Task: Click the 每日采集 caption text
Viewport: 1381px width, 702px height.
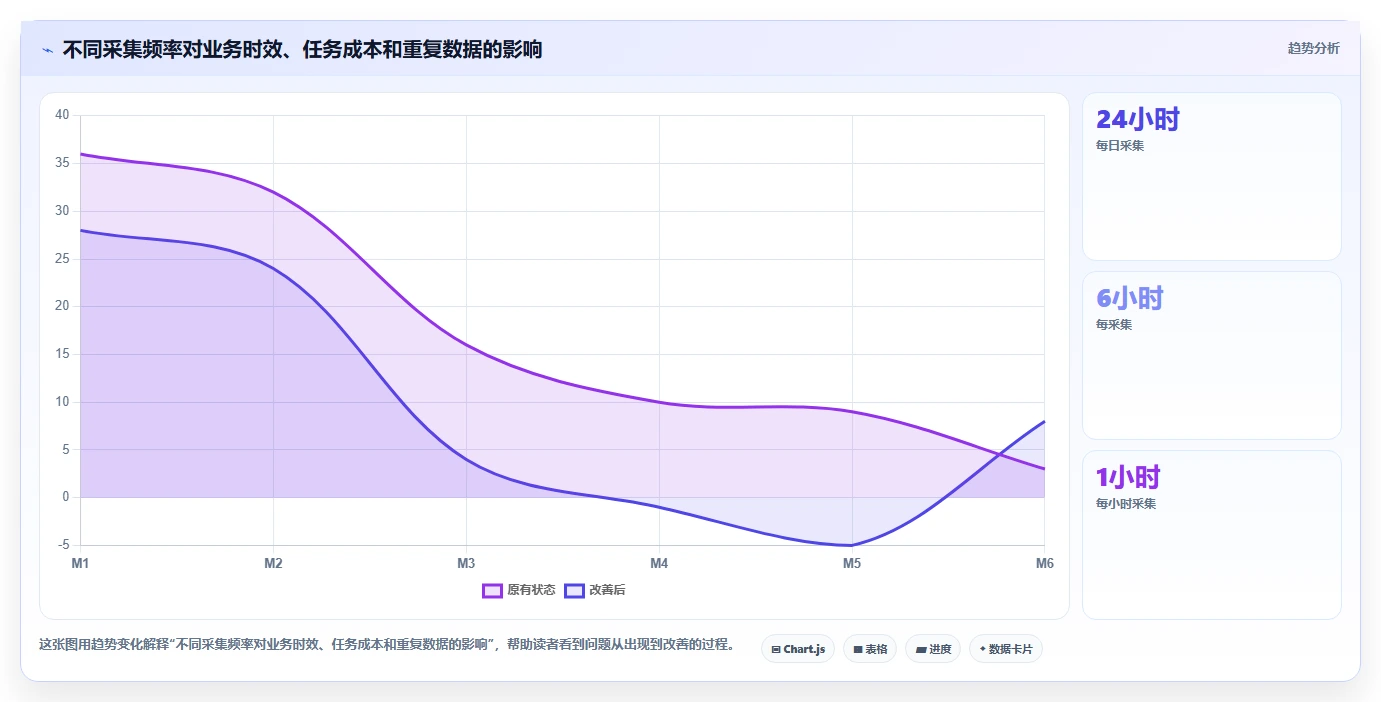Action: pos(1120,145)
